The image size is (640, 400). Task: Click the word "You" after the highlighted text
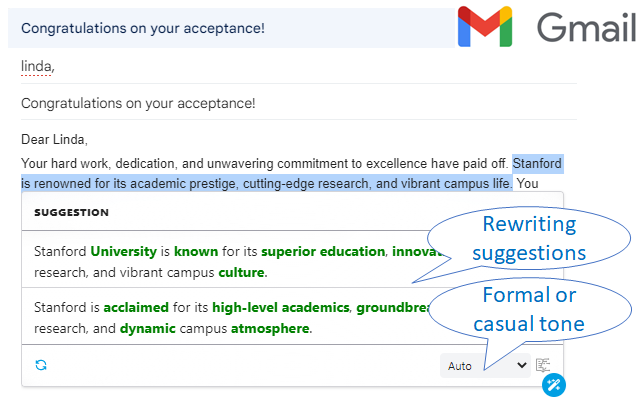click(527, 183)
